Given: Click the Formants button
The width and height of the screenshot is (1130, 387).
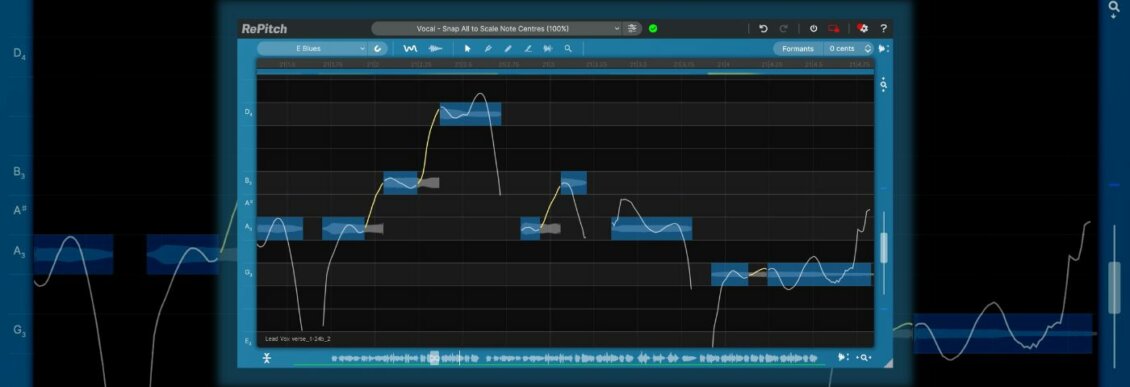Looking at the screenshot, I should (x=798, y=48).
